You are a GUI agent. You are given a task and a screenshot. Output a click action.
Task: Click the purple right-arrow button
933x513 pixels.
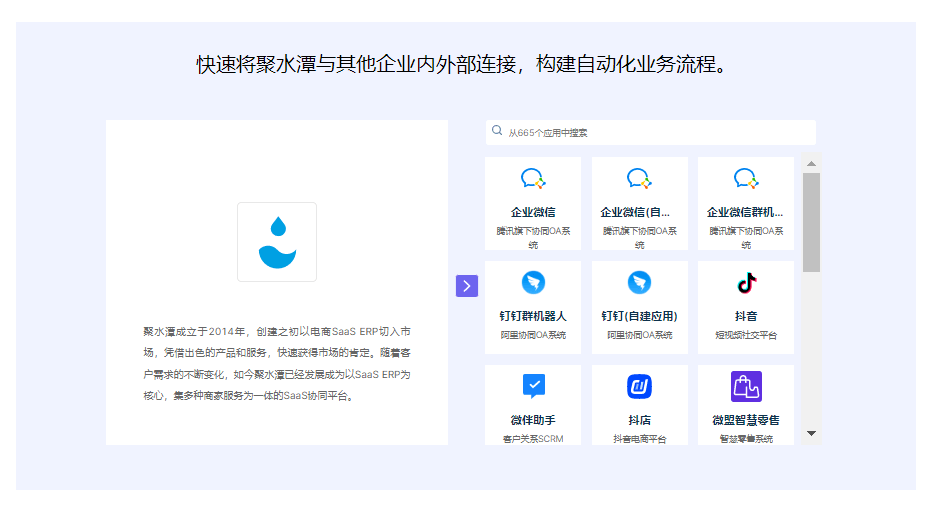(x=467, y=286)
